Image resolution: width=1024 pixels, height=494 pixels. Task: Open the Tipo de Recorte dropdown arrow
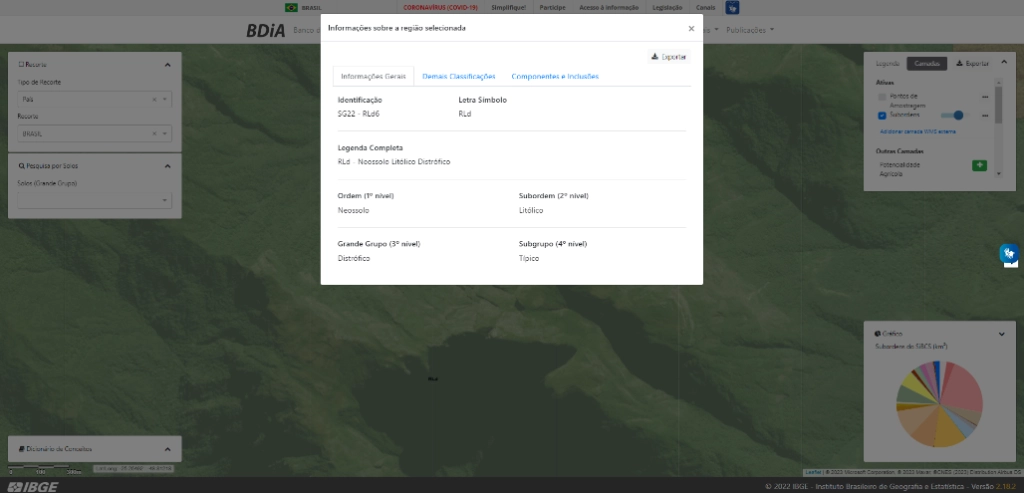tap(165, 99)
